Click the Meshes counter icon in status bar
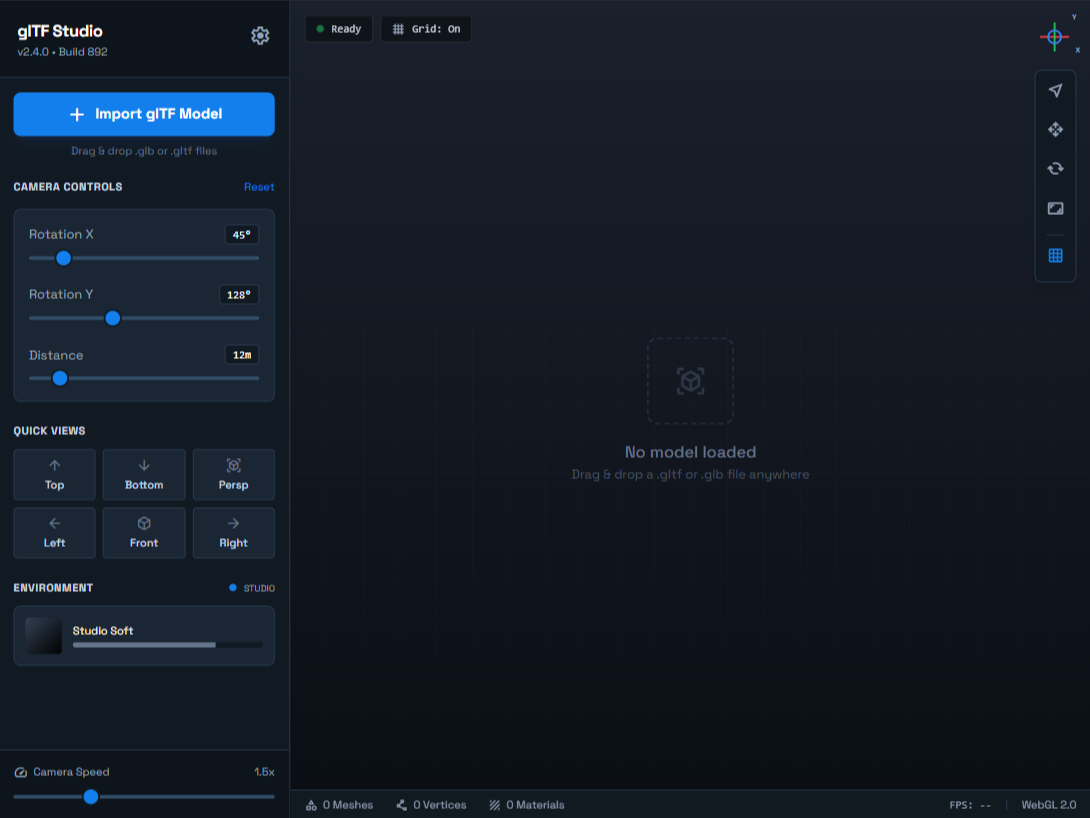 pos(310,804)
